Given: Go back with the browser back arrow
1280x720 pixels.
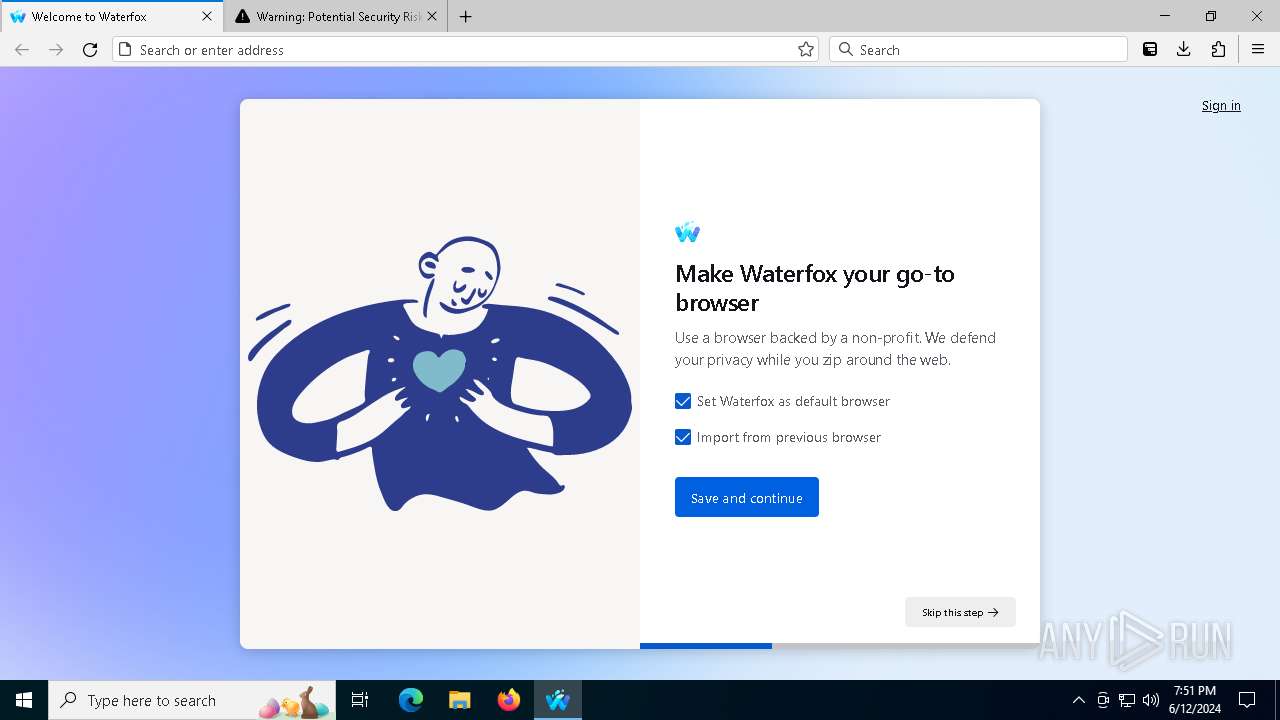Looking at the screenshot, I should point(22,50).
